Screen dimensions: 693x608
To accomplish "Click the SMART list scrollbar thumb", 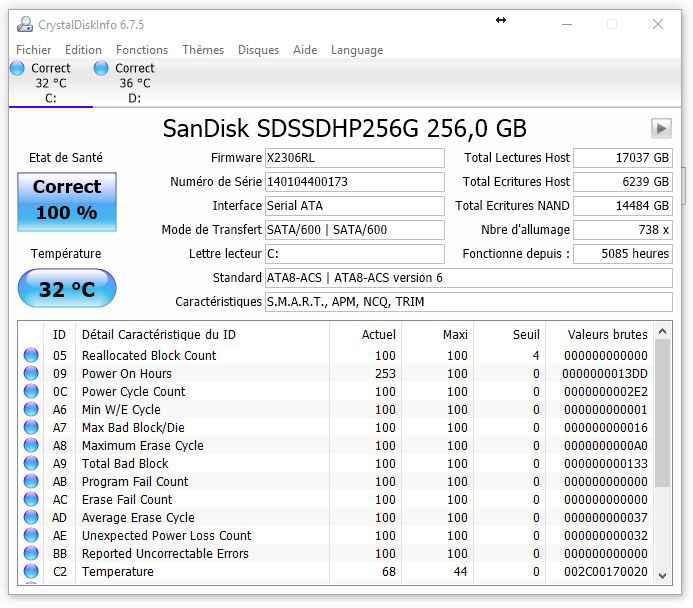I will (662, 413).
